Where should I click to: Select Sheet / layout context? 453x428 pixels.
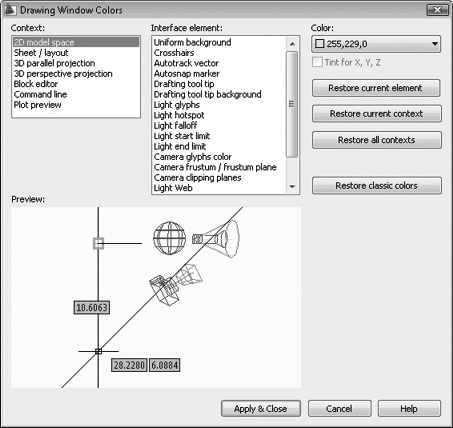(41, 53)
